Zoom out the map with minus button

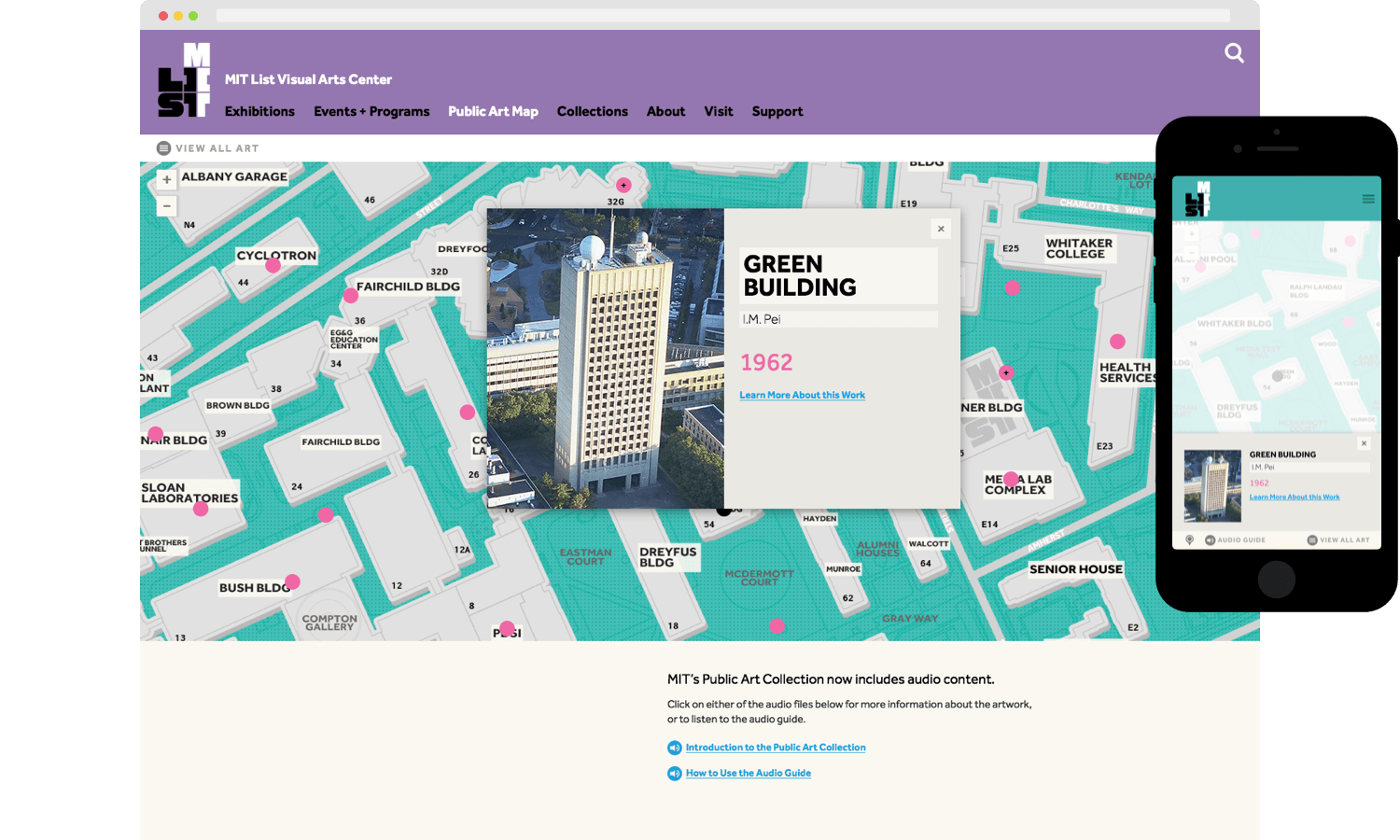[167, 205]
